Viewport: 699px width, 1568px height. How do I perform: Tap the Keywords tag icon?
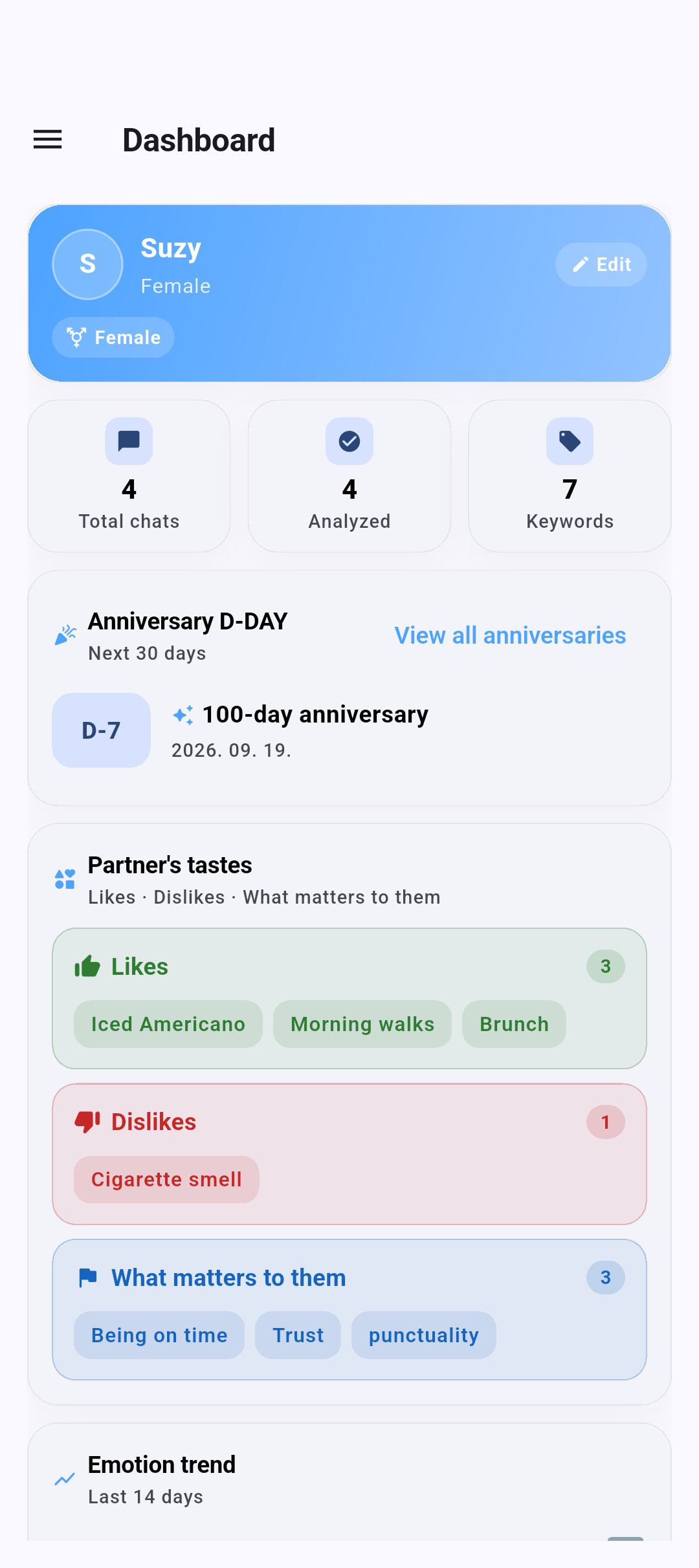pyautogui.click(x=570, y=441)
